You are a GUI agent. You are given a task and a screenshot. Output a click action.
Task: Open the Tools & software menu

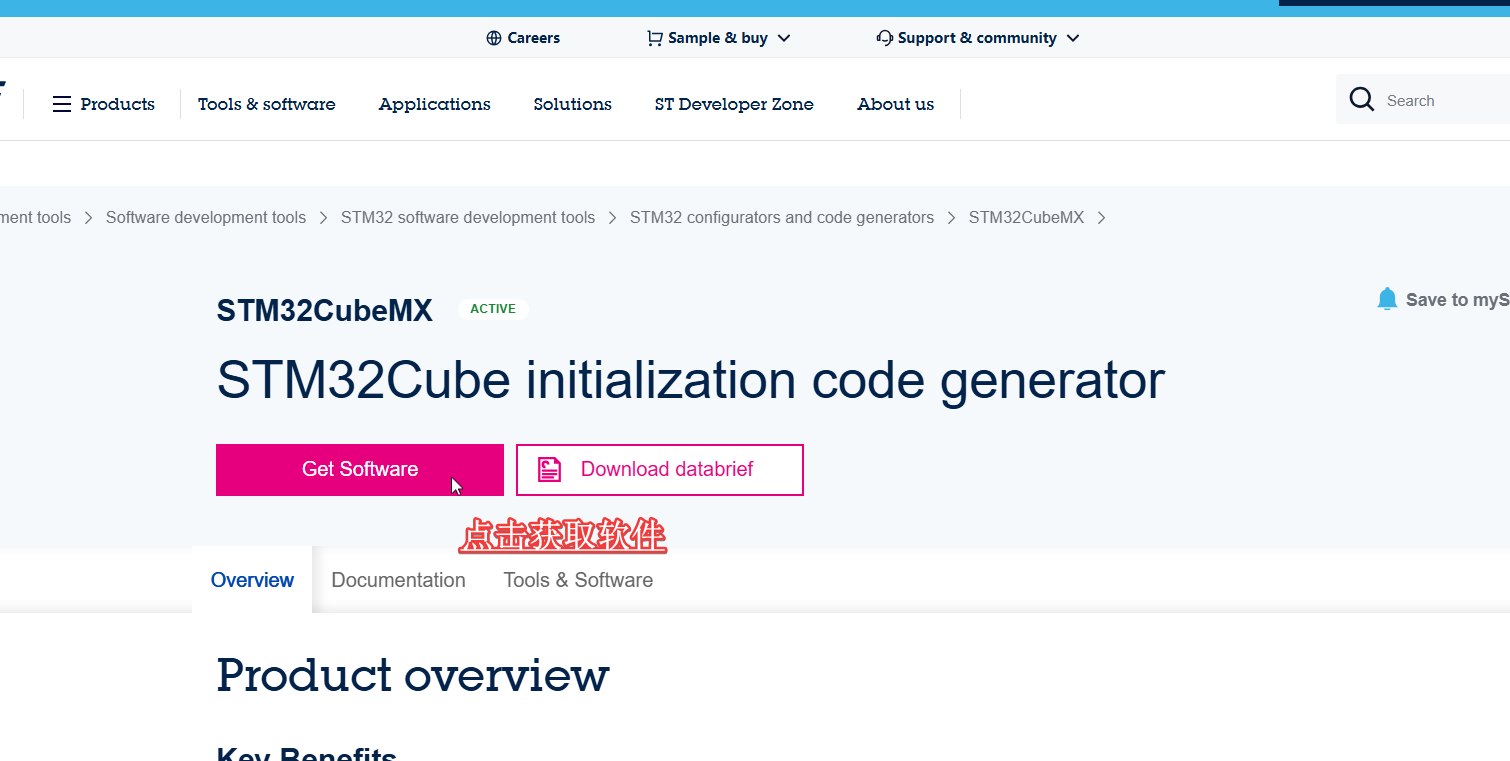(267, 104)
